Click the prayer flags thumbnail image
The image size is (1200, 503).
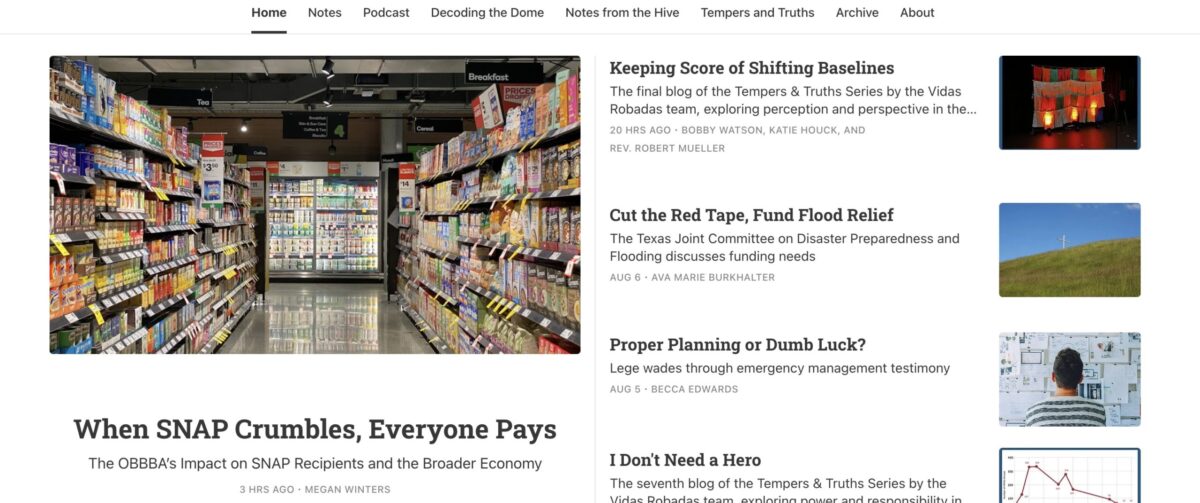point(1070,102)
